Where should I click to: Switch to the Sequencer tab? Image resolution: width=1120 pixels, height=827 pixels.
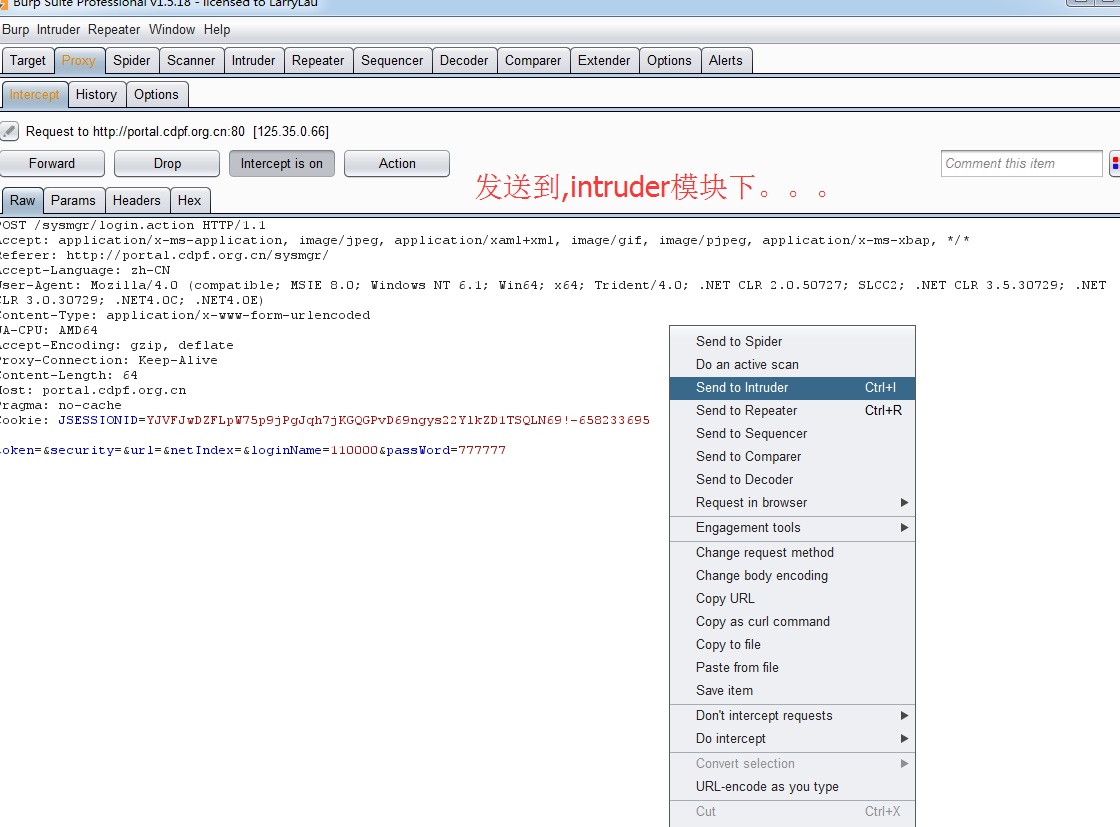pyautogui.click(x=392, y=61)
